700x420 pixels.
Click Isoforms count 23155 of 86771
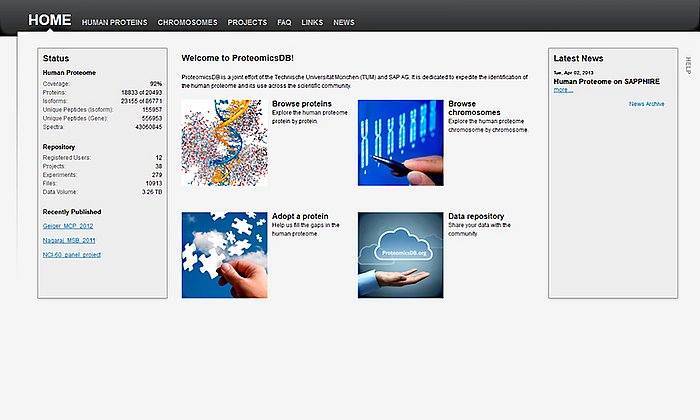point(142,101)
